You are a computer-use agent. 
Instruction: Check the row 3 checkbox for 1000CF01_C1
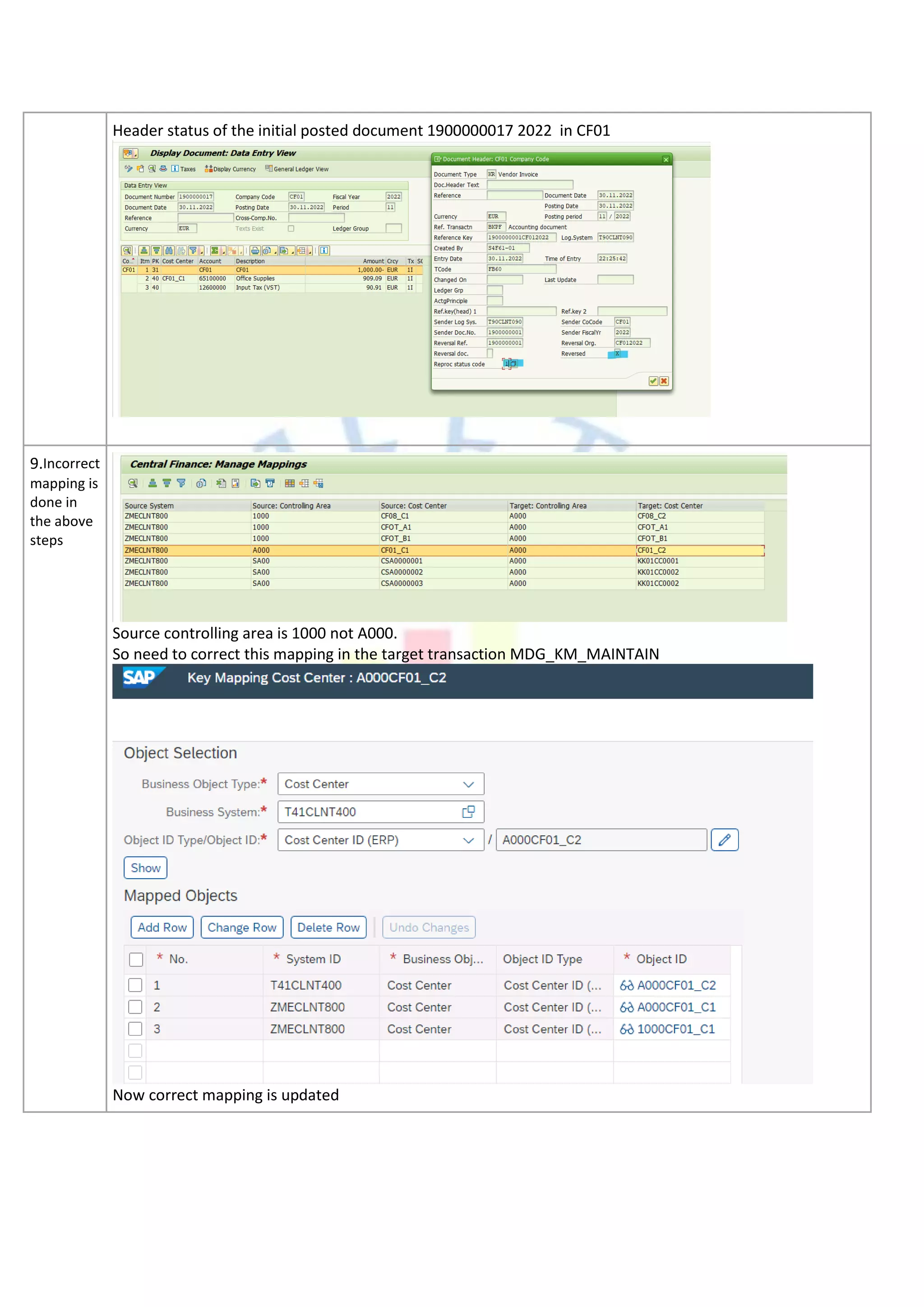click(135, 1029)
